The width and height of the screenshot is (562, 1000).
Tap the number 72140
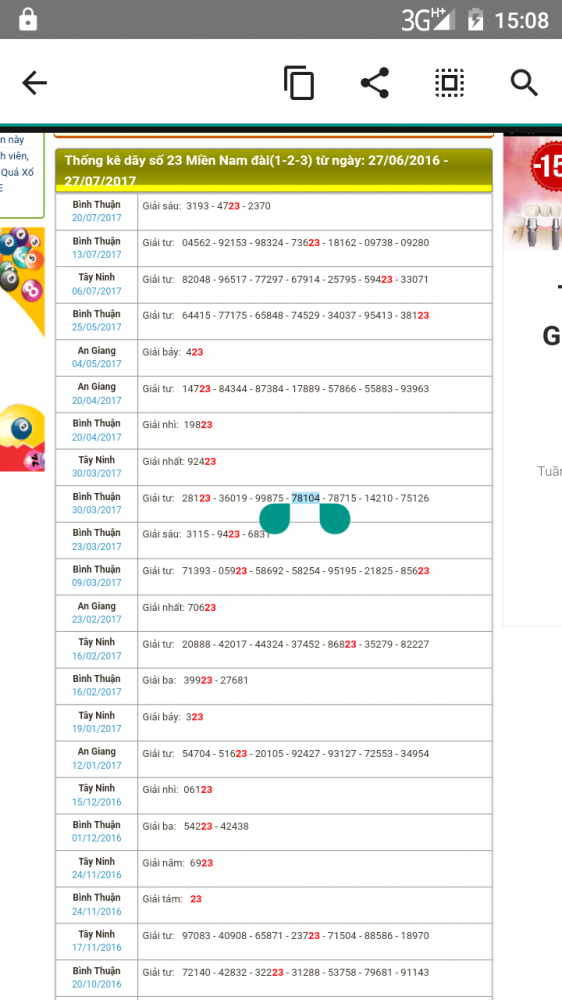196,973
